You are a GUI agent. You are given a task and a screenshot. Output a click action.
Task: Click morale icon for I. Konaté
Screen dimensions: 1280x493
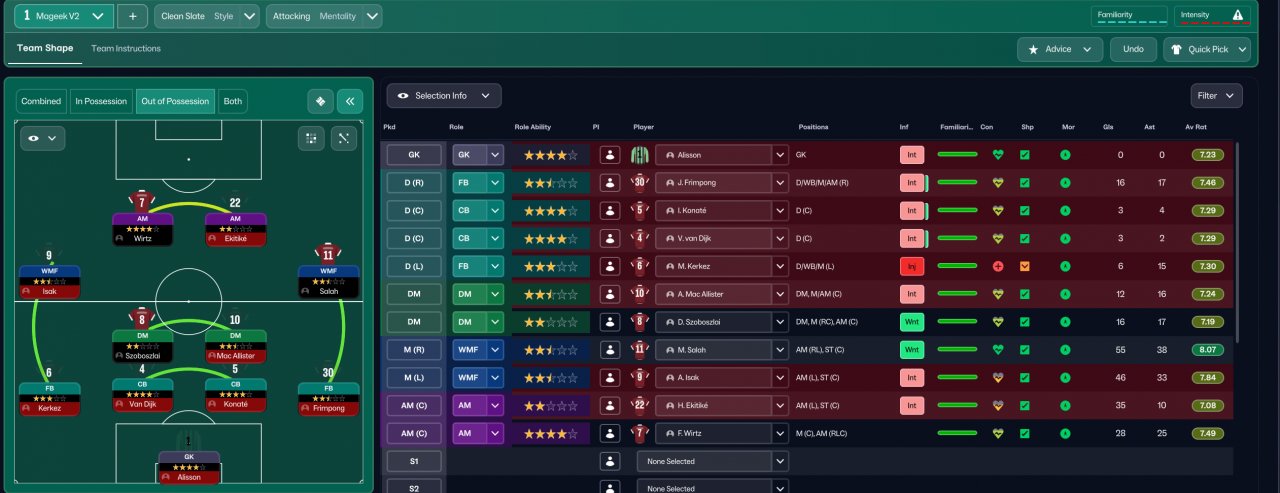coord(1065,211)
